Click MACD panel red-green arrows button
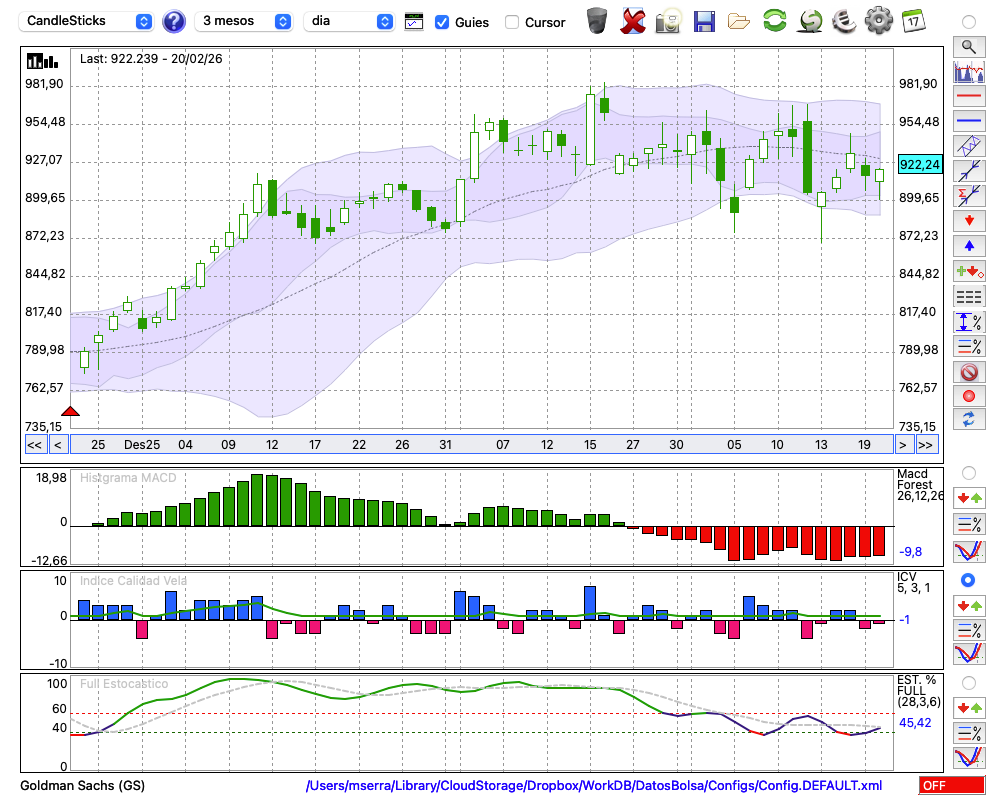 pos(969,498)
